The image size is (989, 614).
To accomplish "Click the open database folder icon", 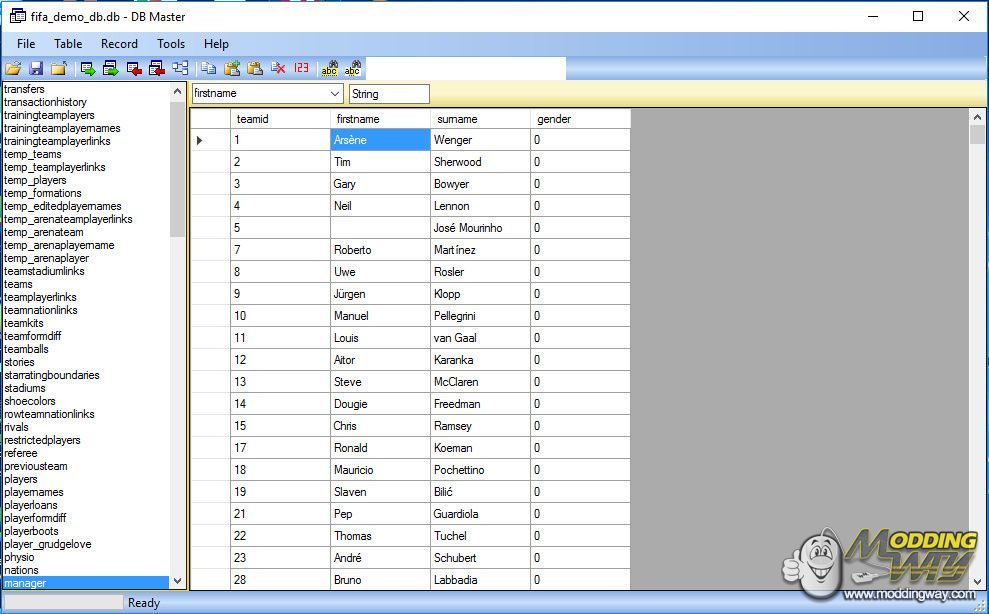I will tap(13, 69).
